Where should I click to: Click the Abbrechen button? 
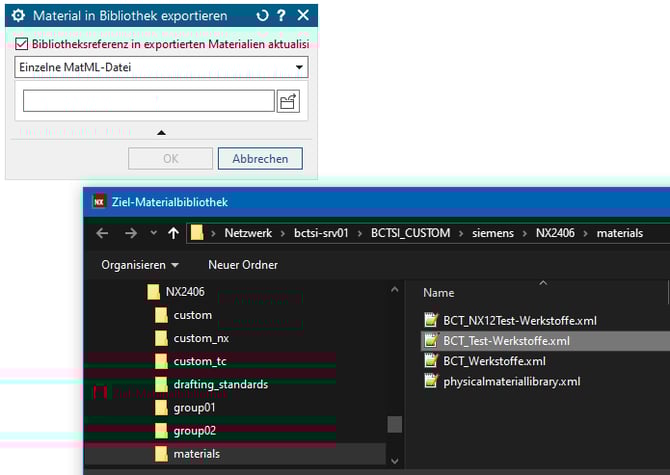coord(260,159)
